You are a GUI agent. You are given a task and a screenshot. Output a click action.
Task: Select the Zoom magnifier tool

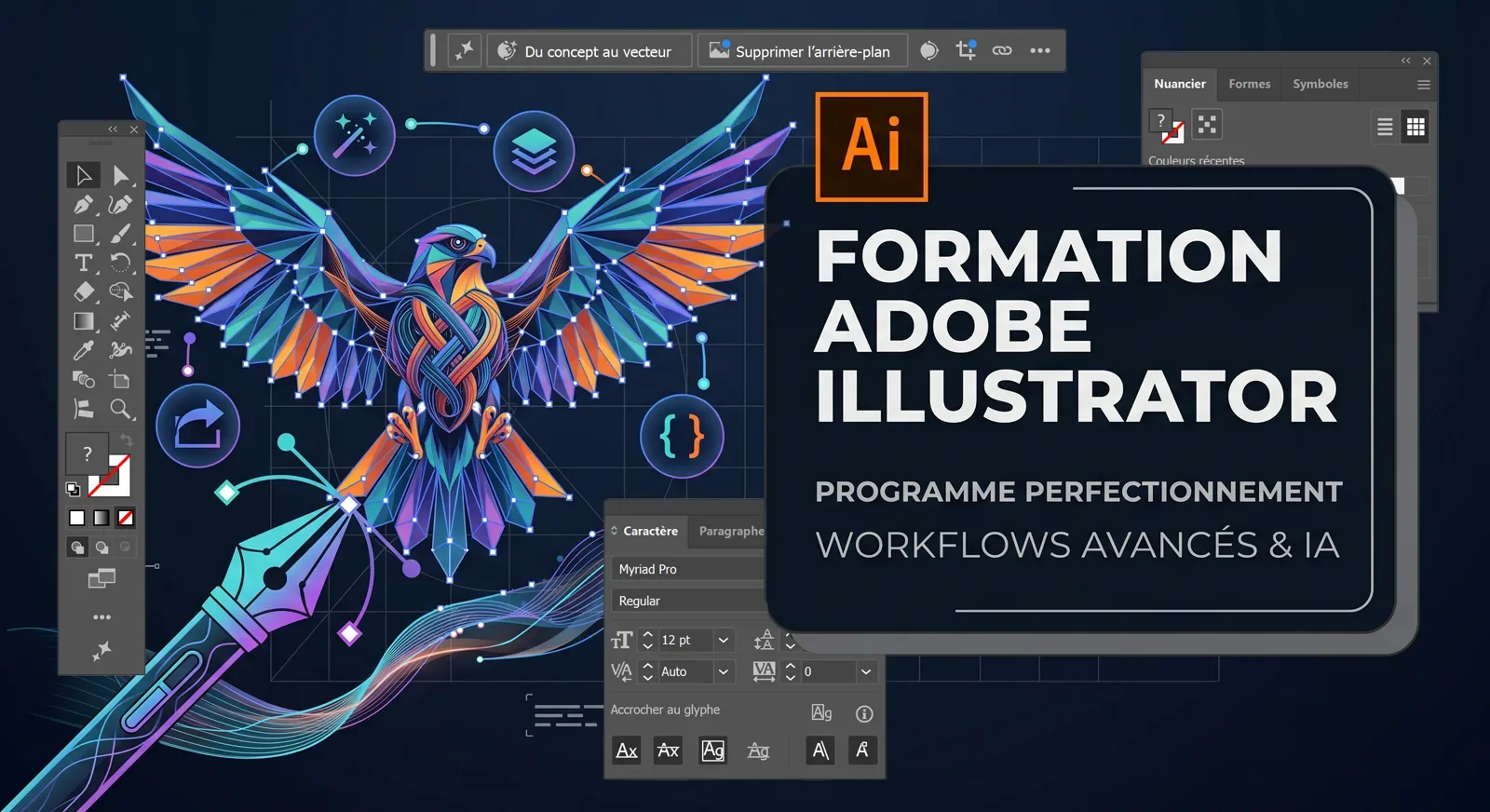pos(120,409)
